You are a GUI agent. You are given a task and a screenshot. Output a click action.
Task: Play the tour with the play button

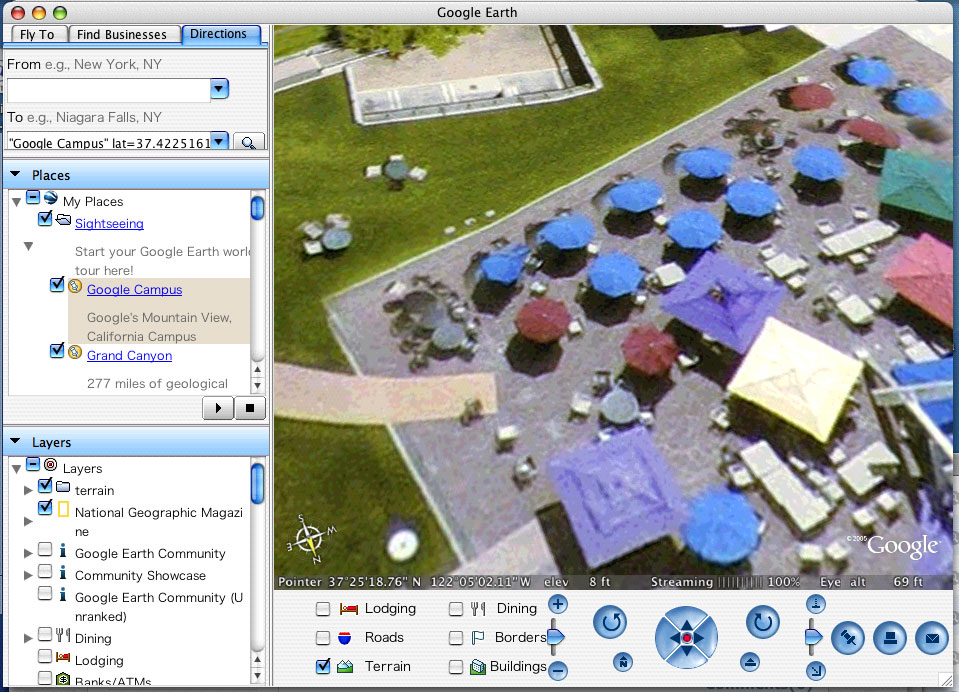click(218, 407)
